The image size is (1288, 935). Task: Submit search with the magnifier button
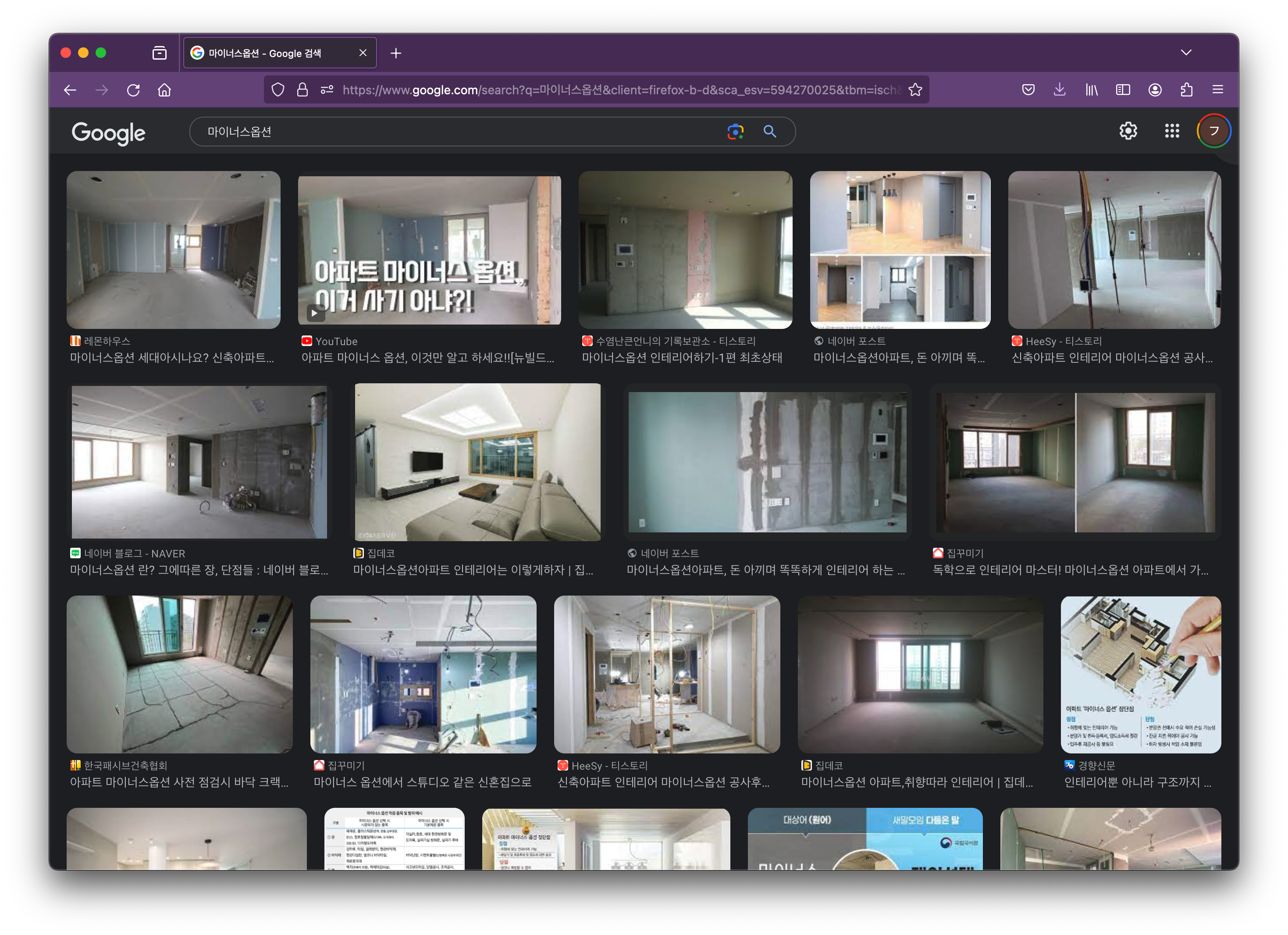(769, 132)
